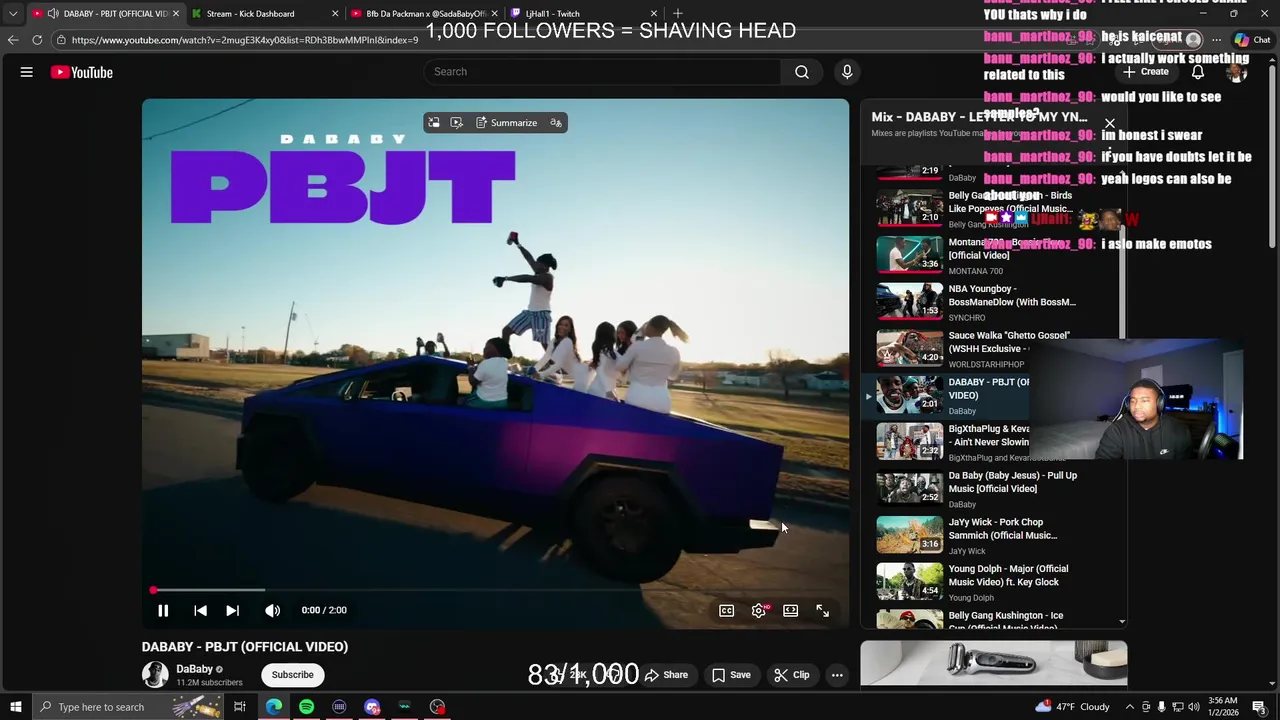Mute the video with the volume icon
Image resolution: width=1280 pixels, height=720 pixels.
(x=272, y=610)
